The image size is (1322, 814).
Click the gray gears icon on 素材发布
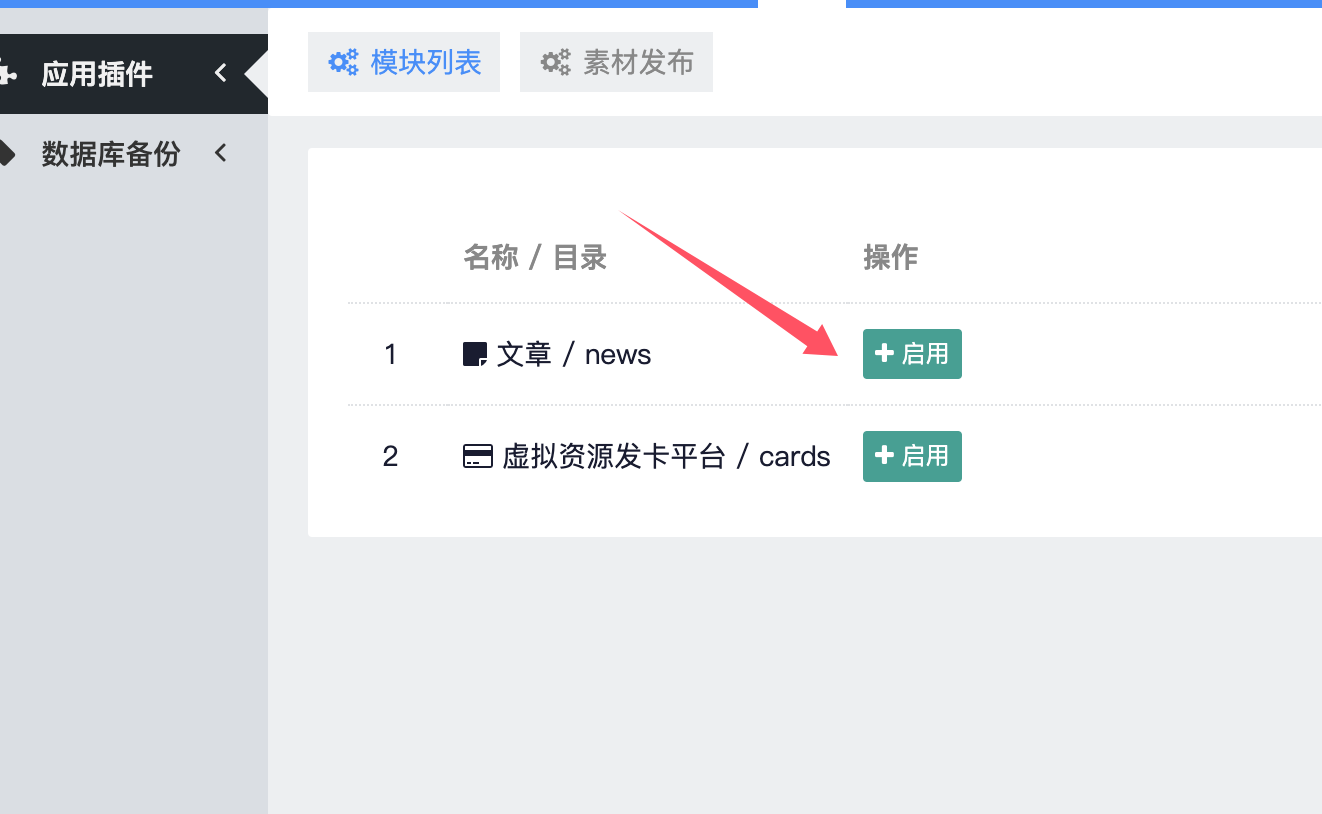pyautogui.click(x=556, y=62)
